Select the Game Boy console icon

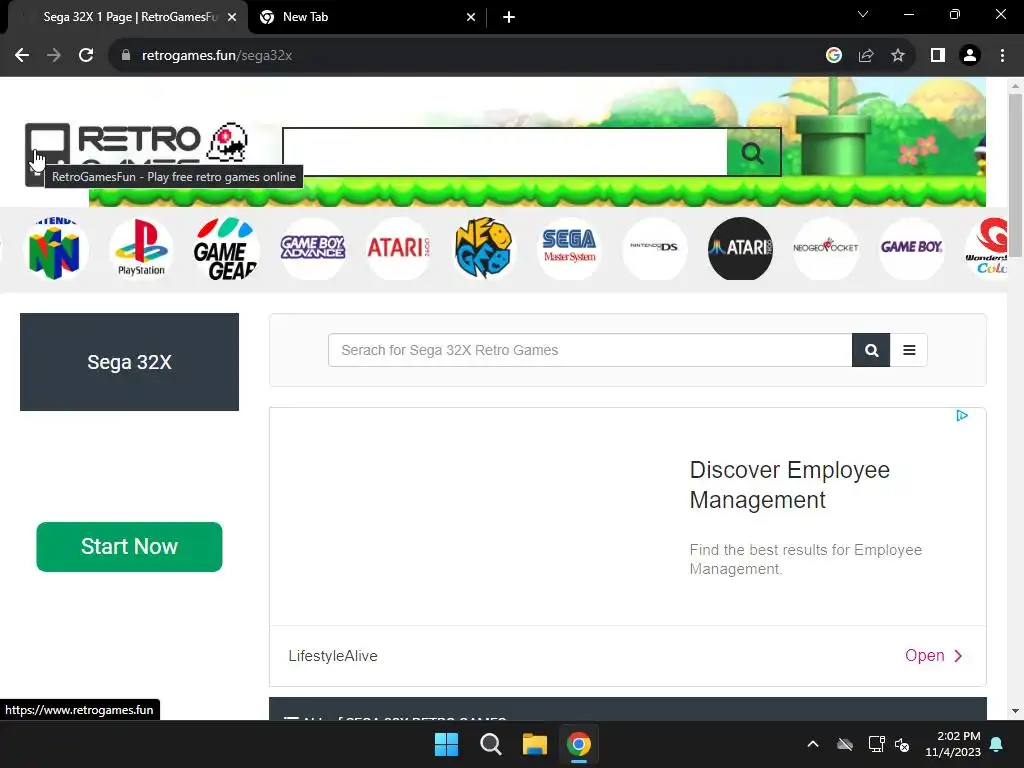[911, 249]
